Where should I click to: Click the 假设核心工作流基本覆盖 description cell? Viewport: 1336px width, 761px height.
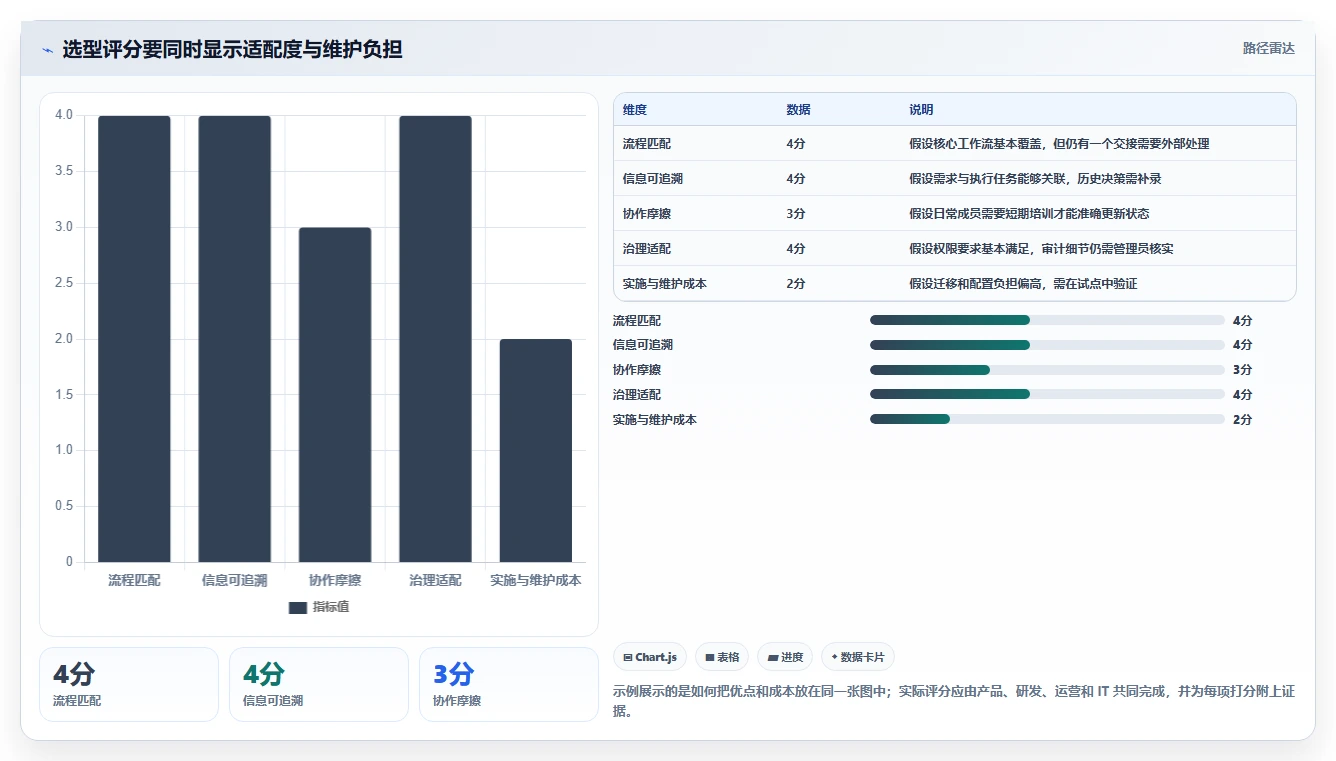tap(1097, 144)
